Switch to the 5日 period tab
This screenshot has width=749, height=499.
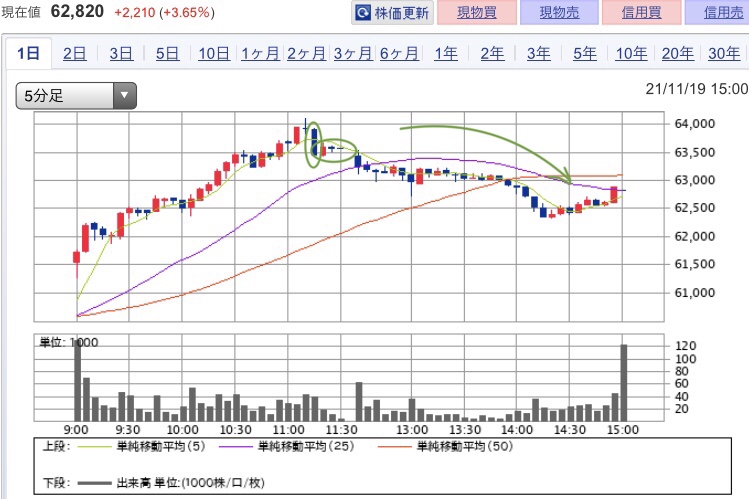point(168,53)
